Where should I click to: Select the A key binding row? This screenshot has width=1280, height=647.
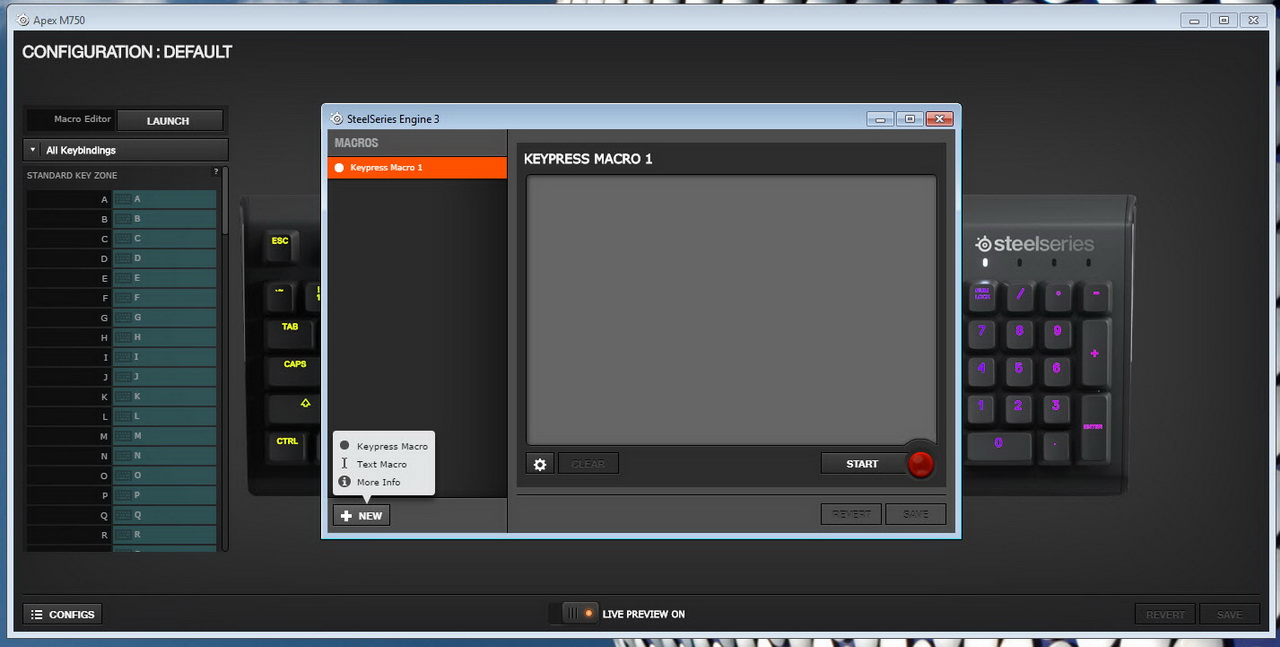tap(121, 199)
